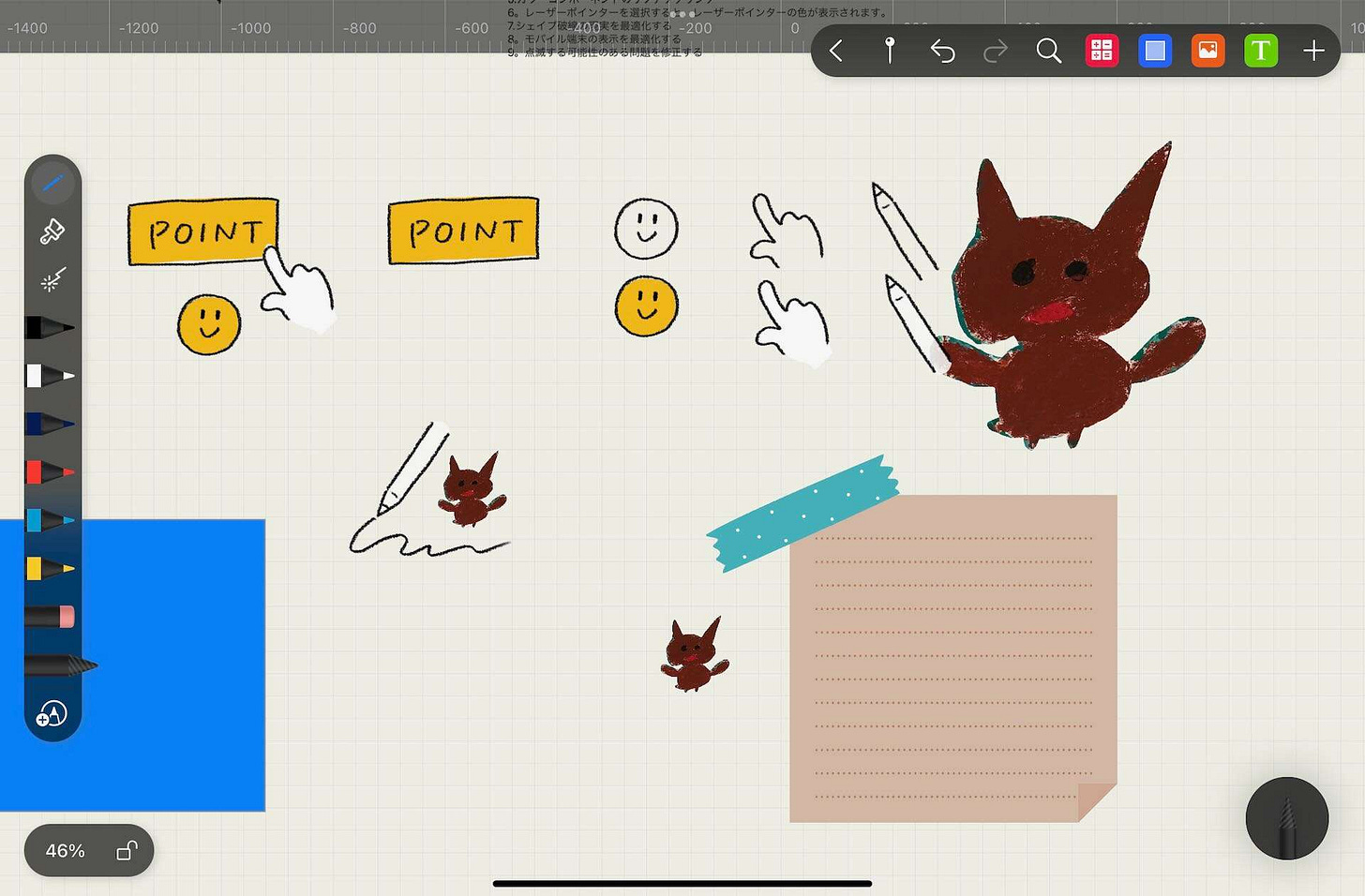1365x896 pixels.
Task: Select the teal washi tape sticker
Action: click(x=803, y=513)
